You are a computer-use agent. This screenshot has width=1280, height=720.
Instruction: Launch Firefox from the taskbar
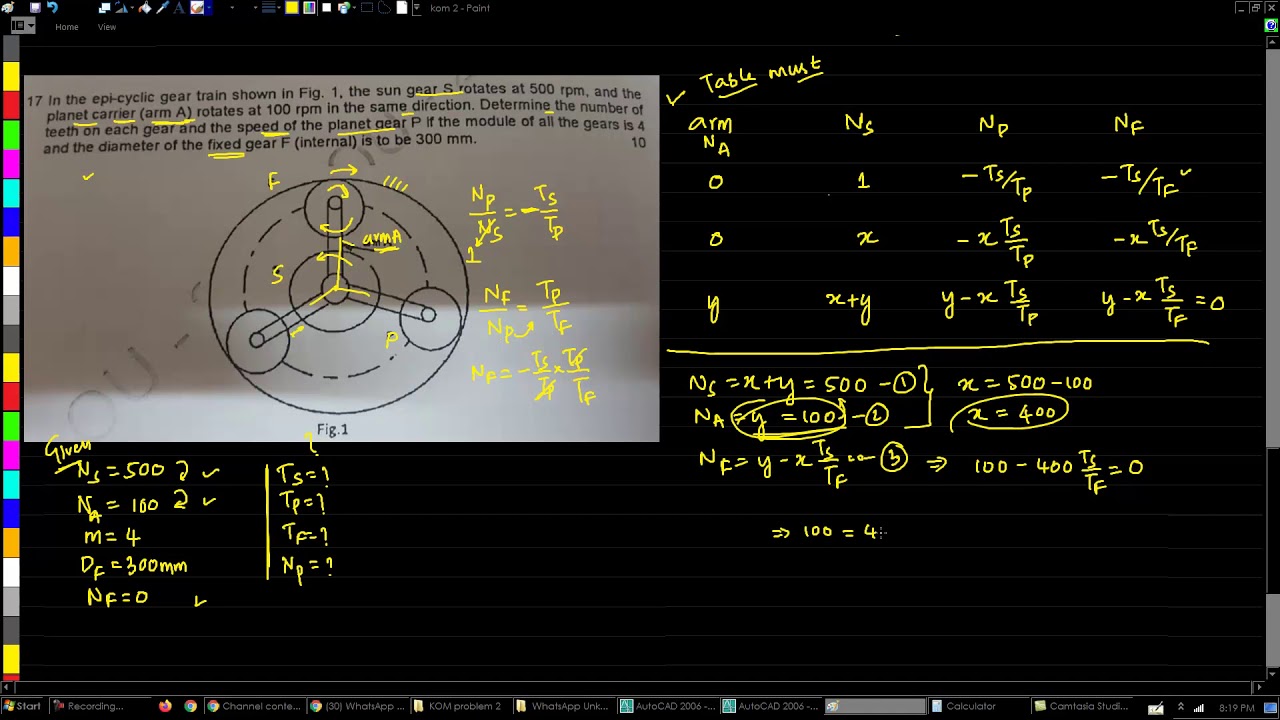[x=165, y=706]
